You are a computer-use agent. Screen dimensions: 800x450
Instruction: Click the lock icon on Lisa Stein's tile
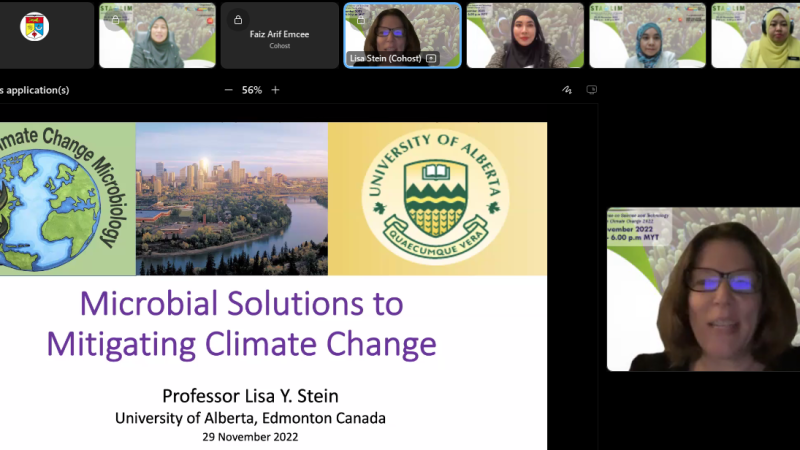click(x=359, y=19)
